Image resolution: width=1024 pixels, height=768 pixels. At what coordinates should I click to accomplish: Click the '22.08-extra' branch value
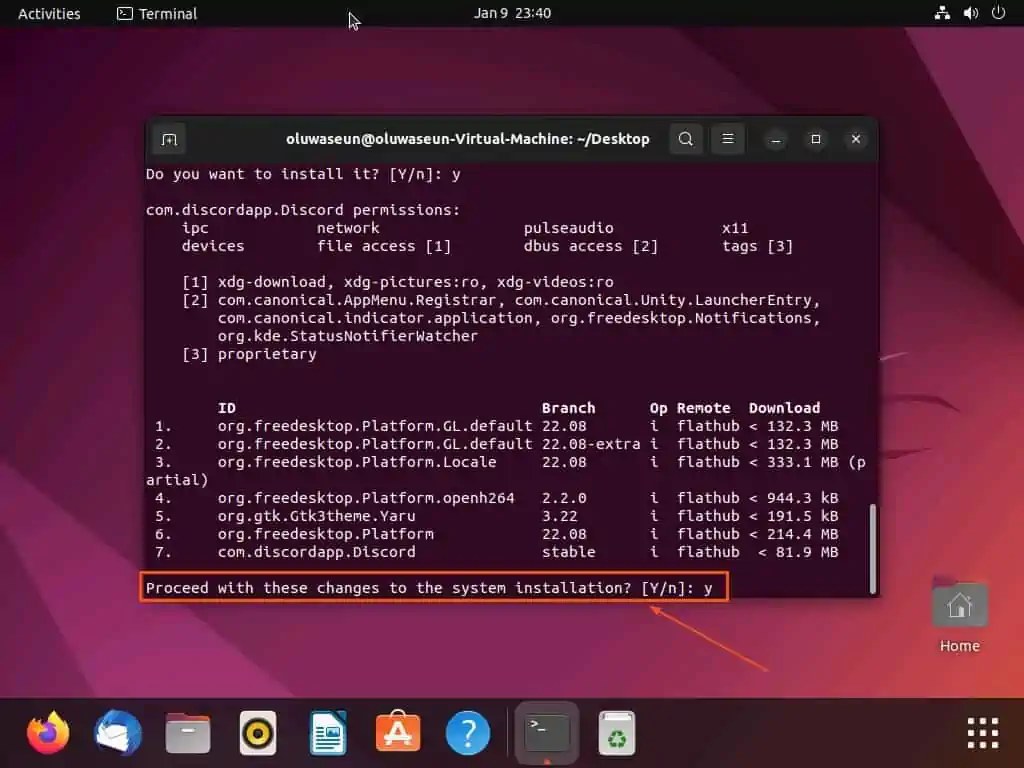point(591,444)
